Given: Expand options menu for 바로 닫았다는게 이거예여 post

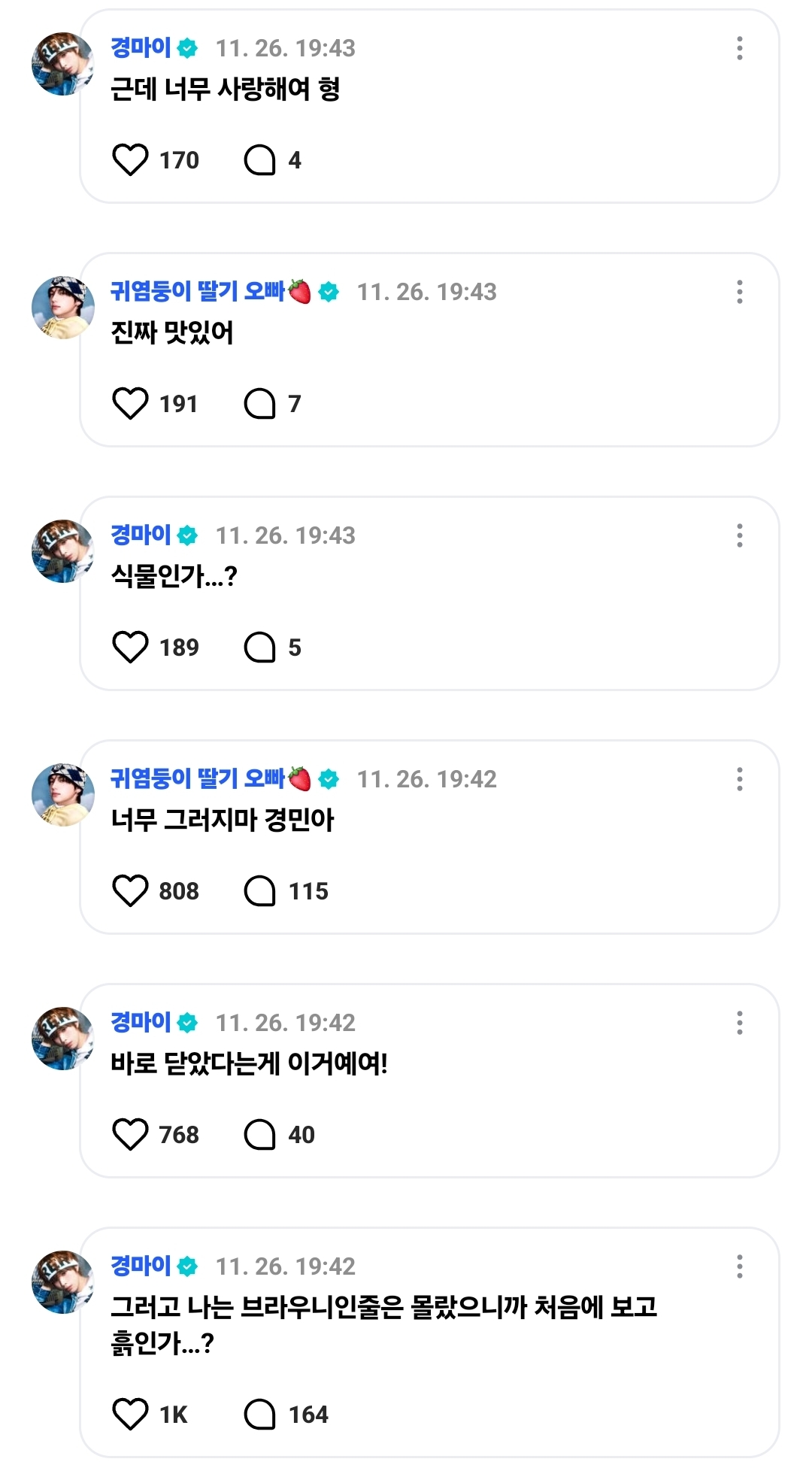Looking at the screenshot, I should (740, 1023).
